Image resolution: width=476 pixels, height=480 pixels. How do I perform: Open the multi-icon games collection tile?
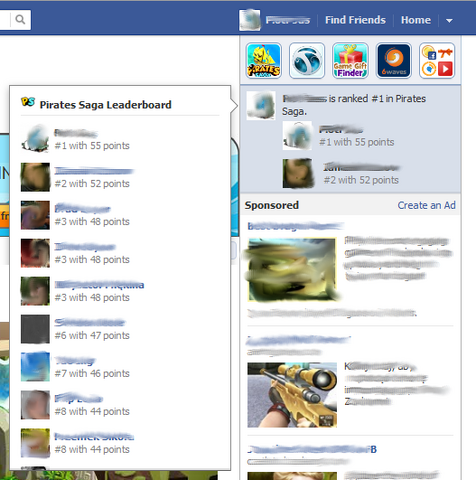437,61
